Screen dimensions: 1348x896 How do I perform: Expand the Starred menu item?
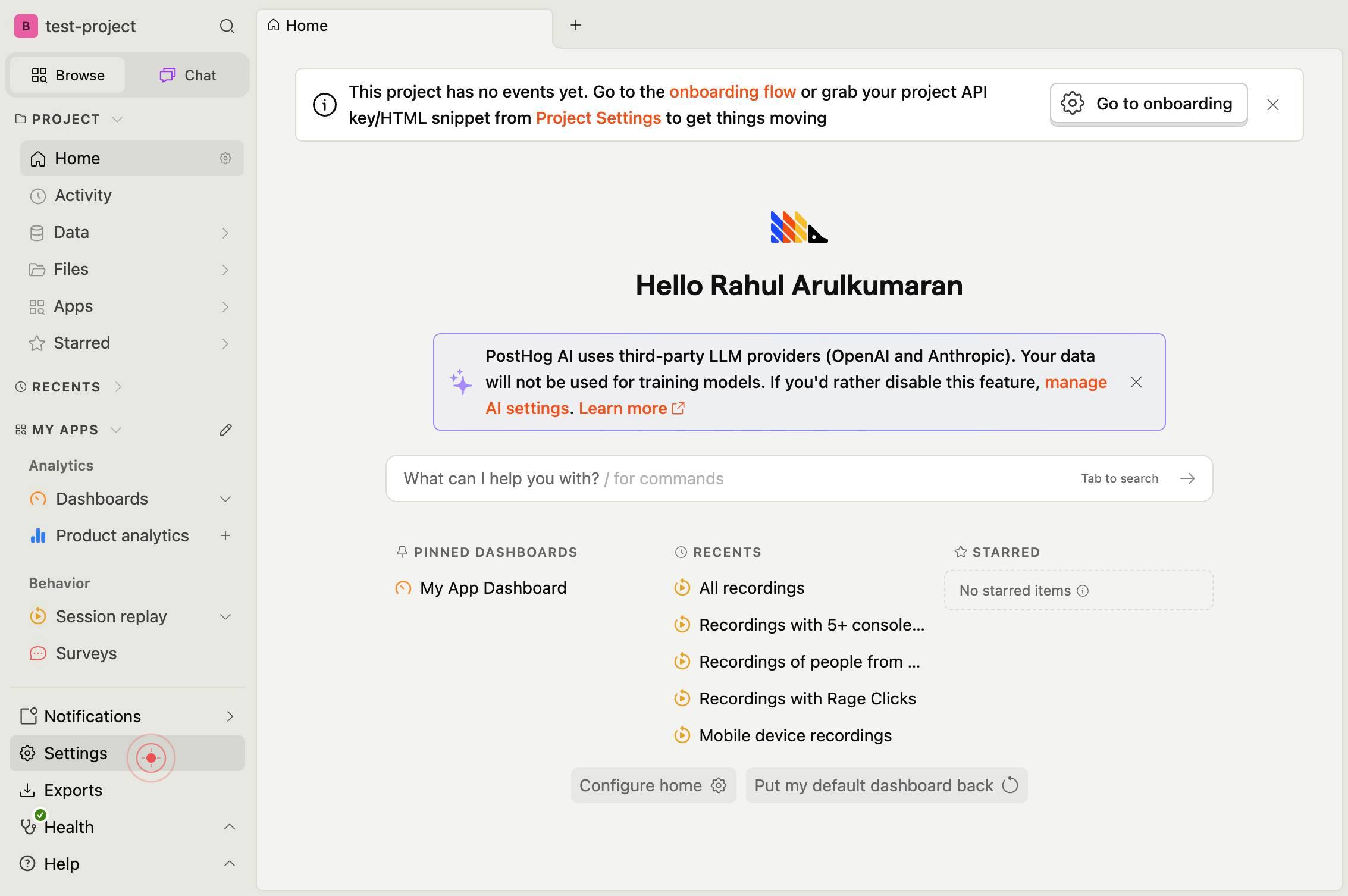click(x=225, y=343)
